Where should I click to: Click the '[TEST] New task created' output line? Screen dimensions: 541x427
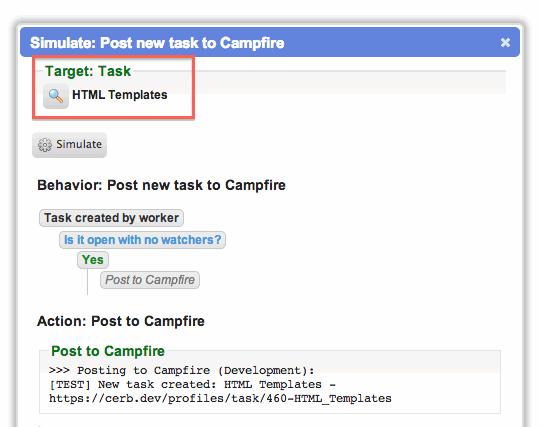(193, 385)
